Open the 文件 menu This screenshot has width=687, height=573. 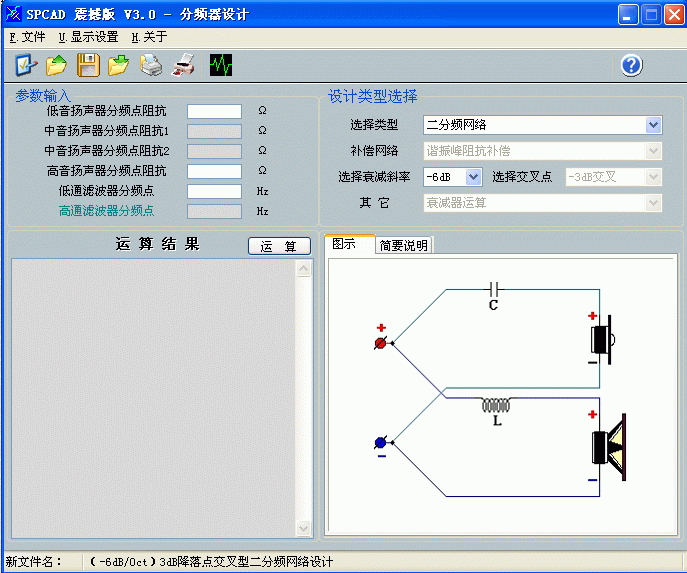click(x=27, y=37)
